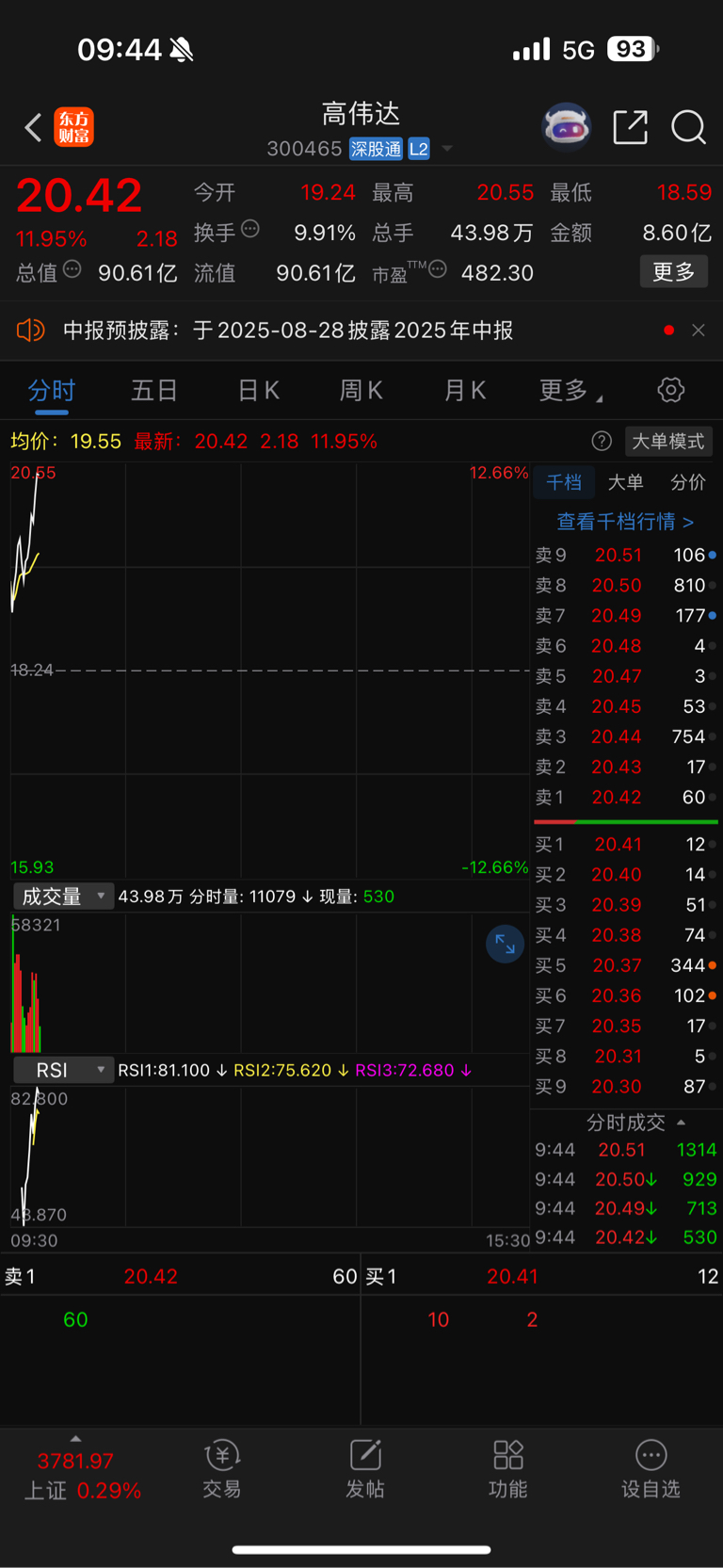Switch to the 分时 tab
723x1568 pixels.
(x=52, y=390)
